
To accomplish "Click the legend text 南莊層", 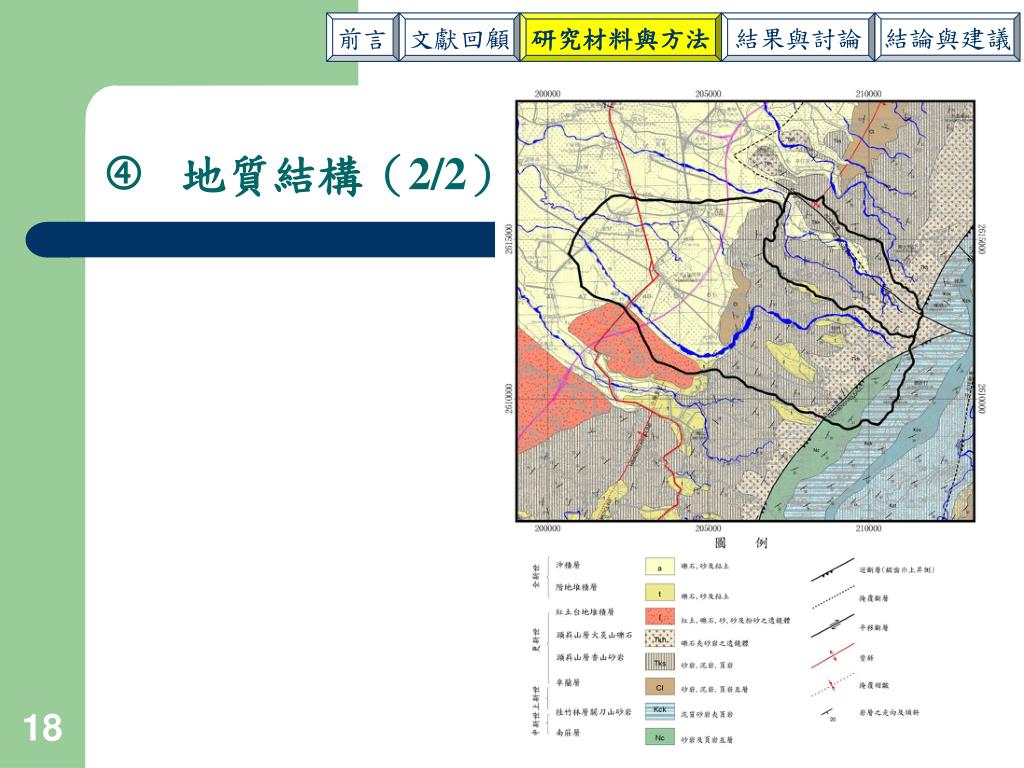I will pyautogui.click(x=568, y=733).
